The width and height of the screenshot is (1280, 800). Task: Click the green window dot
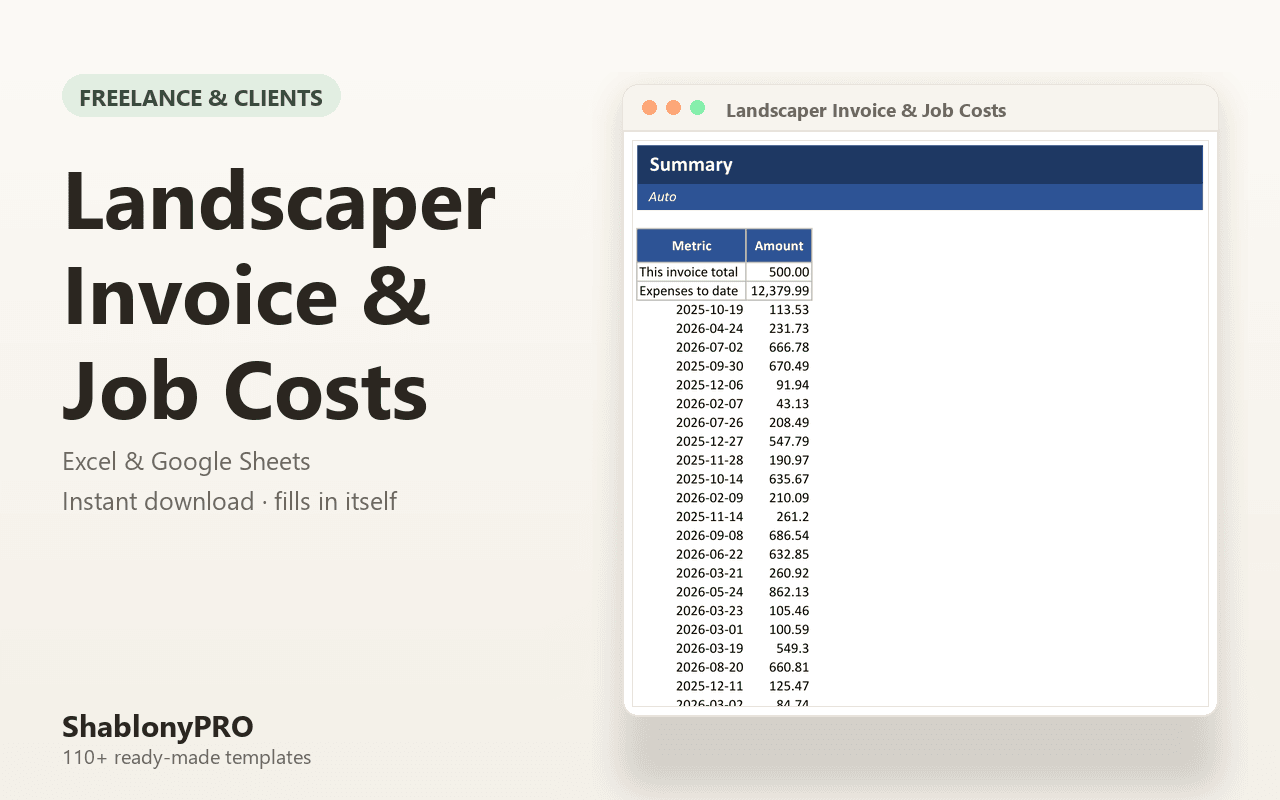point(698,108)
